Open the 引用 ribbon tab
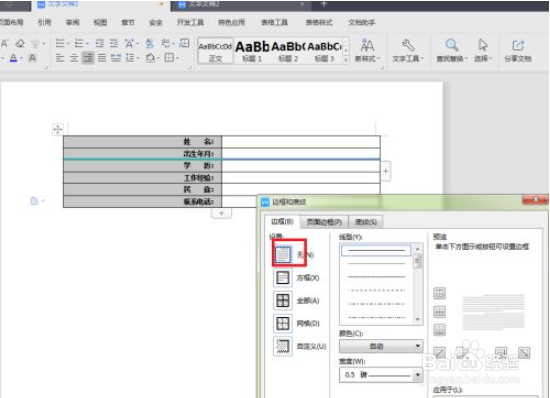This screenshot has height=398, width=550. click(45, 22)
